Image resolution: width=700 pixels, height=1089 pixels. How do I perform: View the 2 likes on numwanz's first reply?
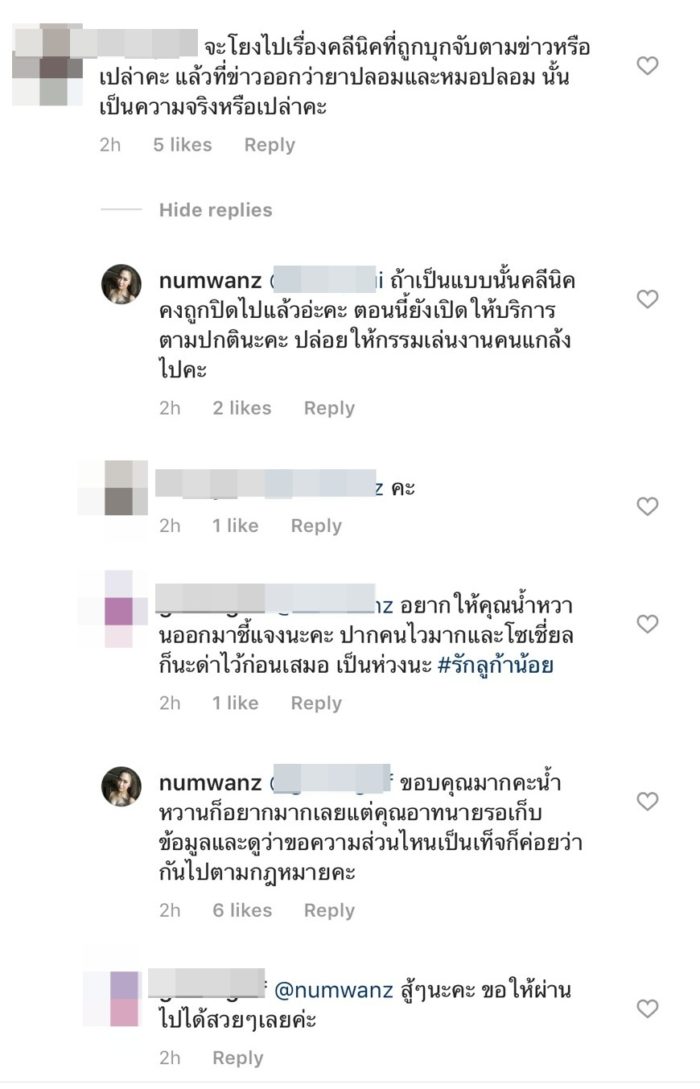click(242, 408)
